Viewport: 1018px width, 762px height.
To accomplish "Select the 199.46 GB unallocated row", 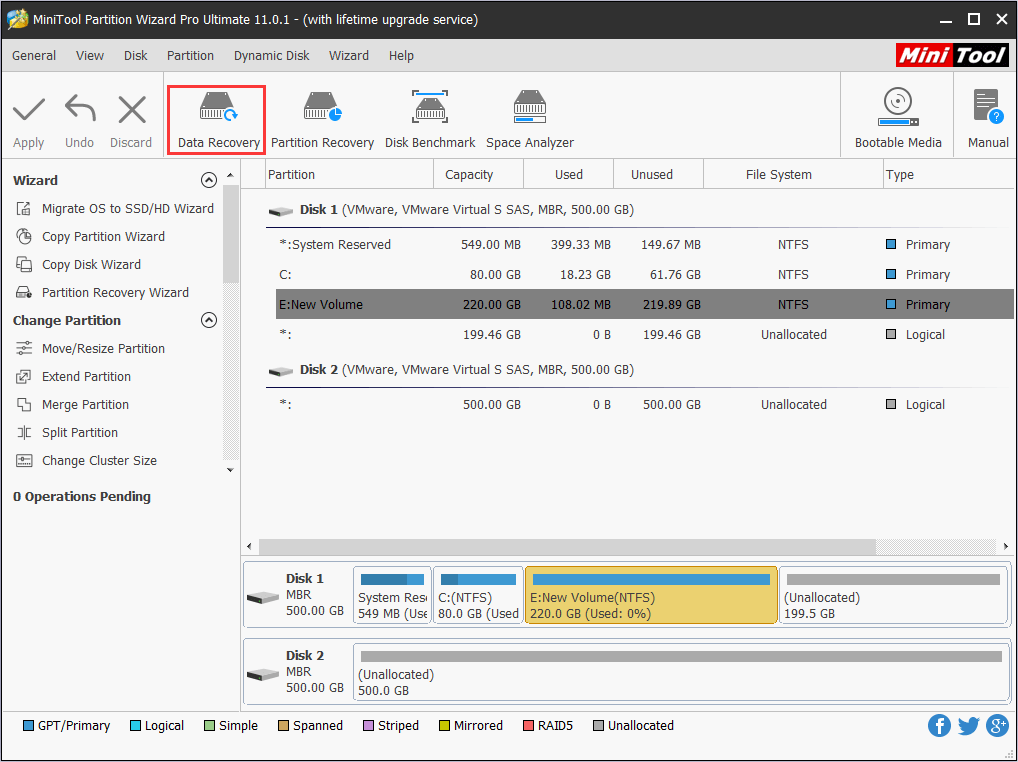I will pos(645,334).
